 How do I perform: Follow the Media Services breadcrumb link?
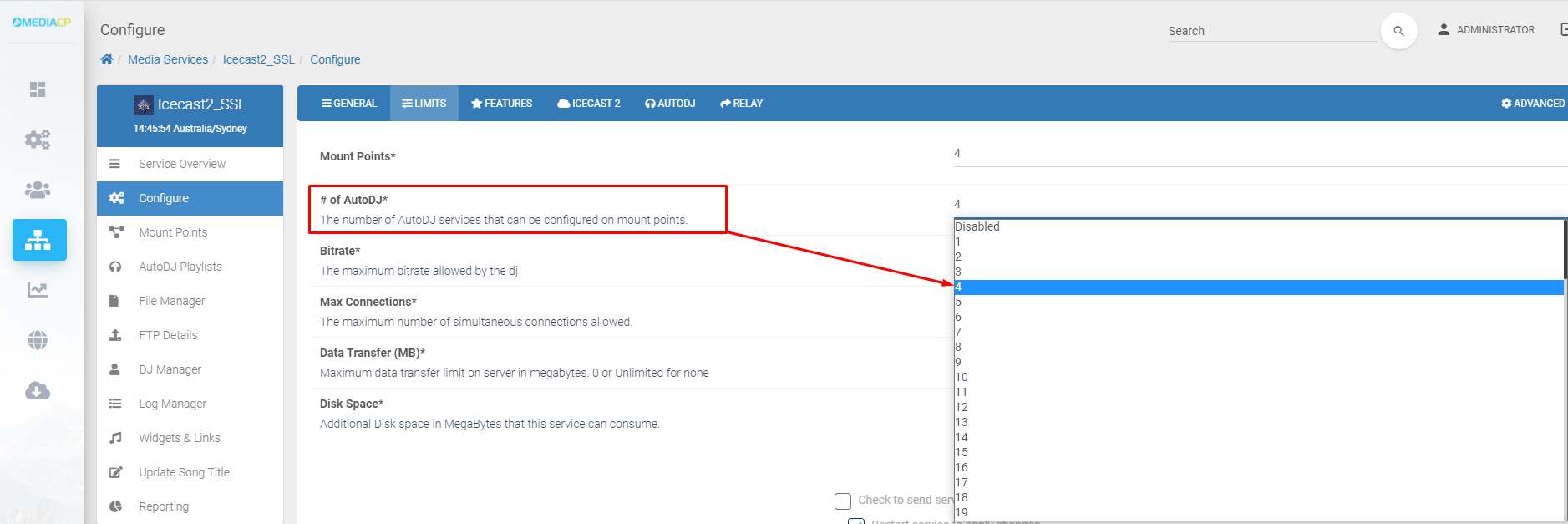coord(168,59)
